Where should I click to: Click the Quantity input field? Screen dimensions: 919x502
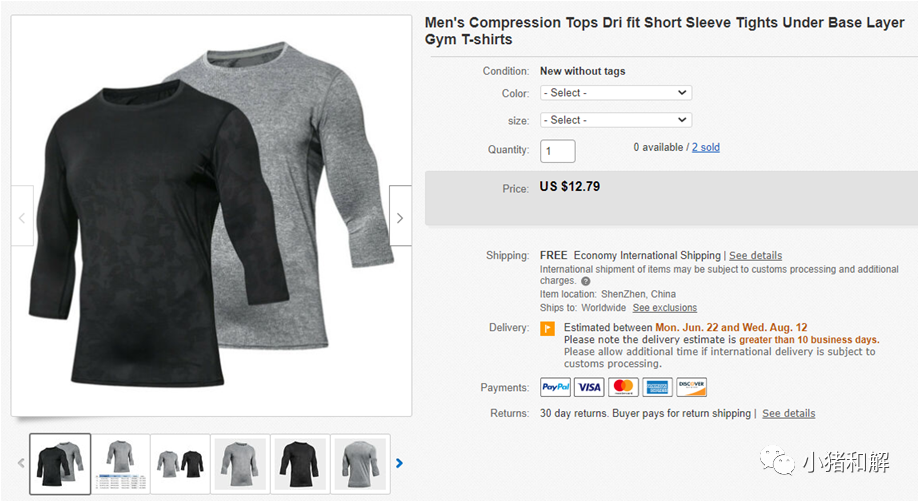pos(558,151)
